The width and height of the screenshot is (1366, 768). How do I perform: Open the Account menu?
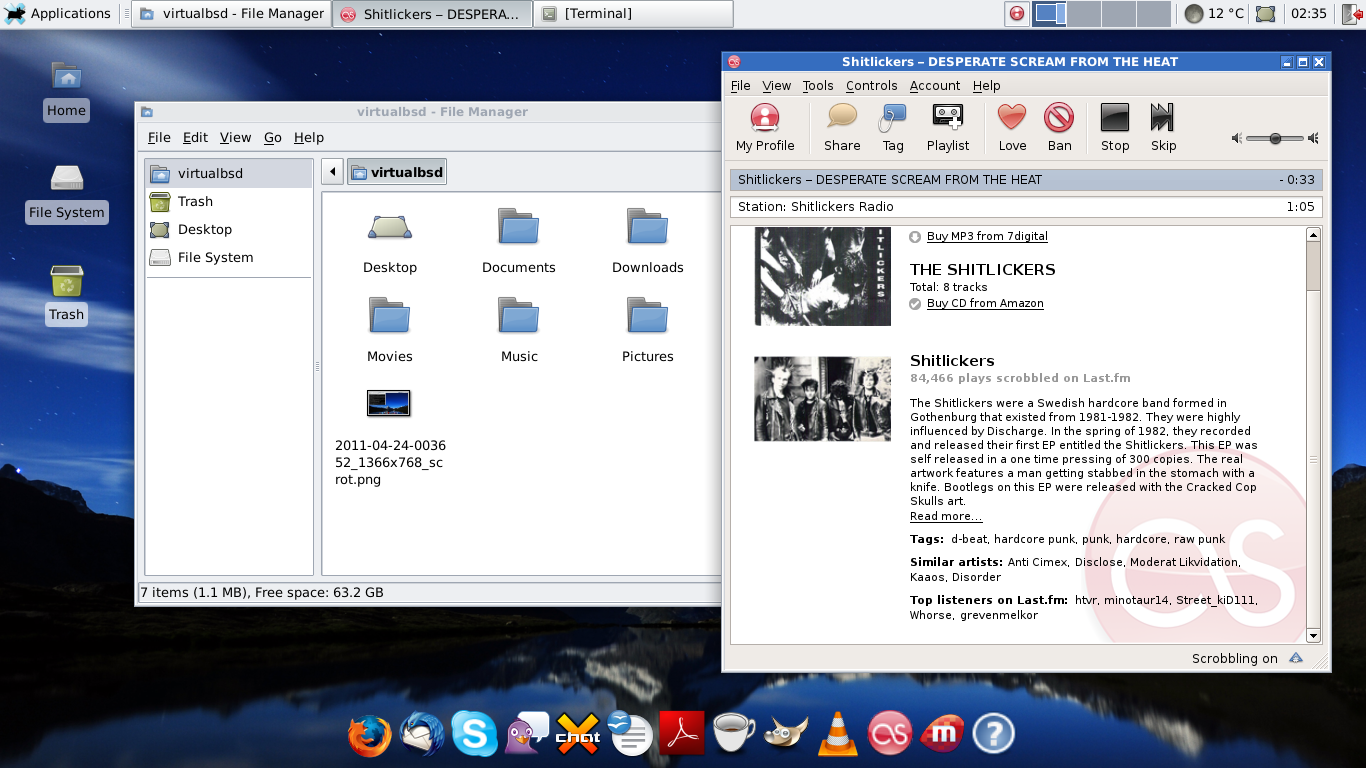click(x=935, y=86)
